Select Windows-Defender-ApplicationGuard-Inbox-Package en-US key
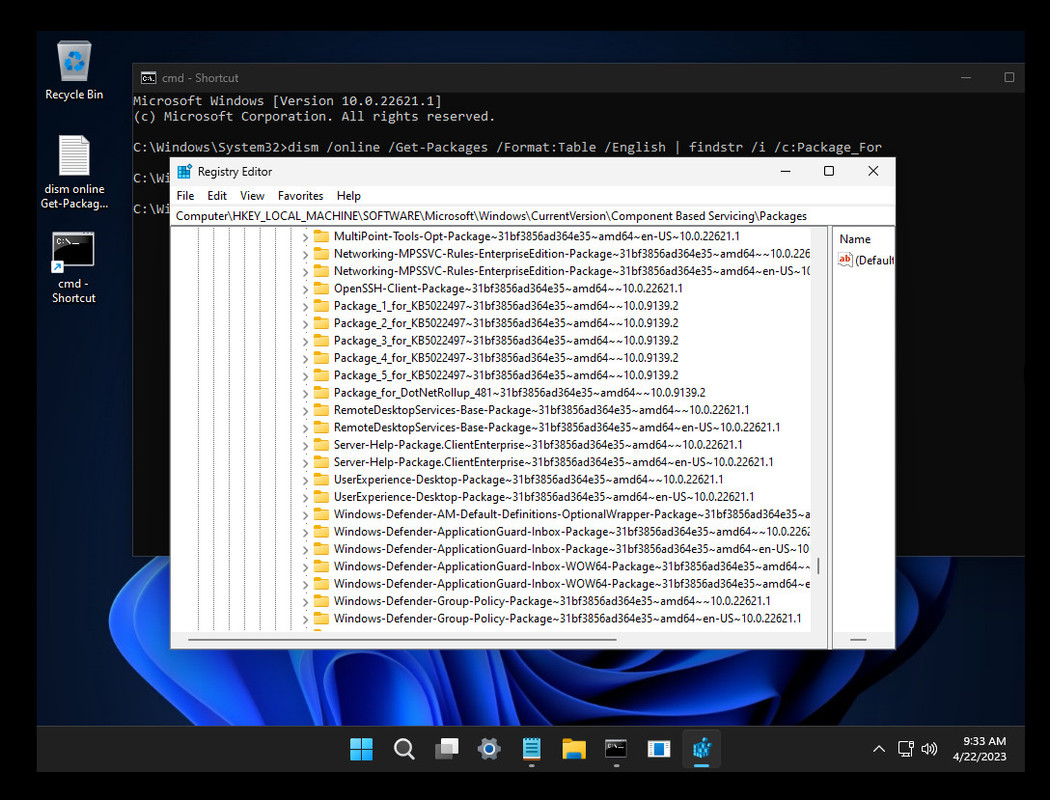 click(571, 549)
